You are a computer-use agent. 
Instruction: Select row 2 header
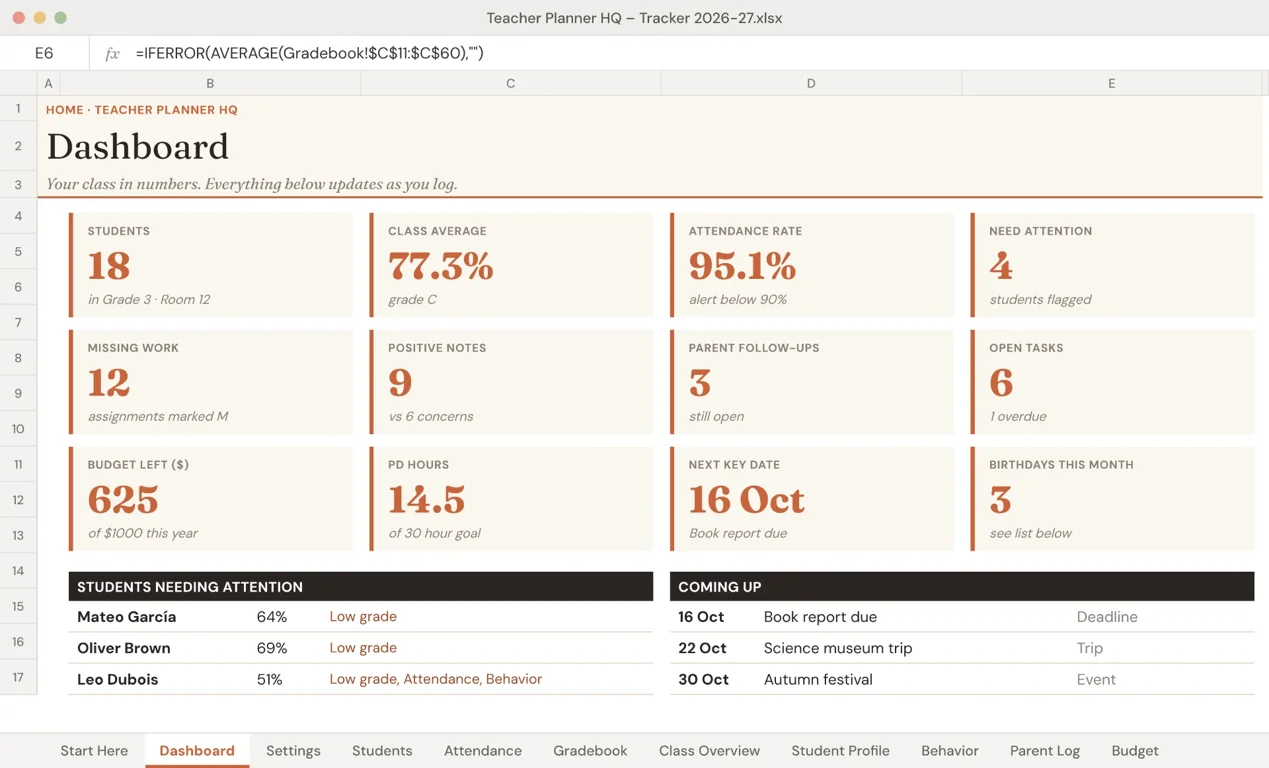(x=18, y=146)
